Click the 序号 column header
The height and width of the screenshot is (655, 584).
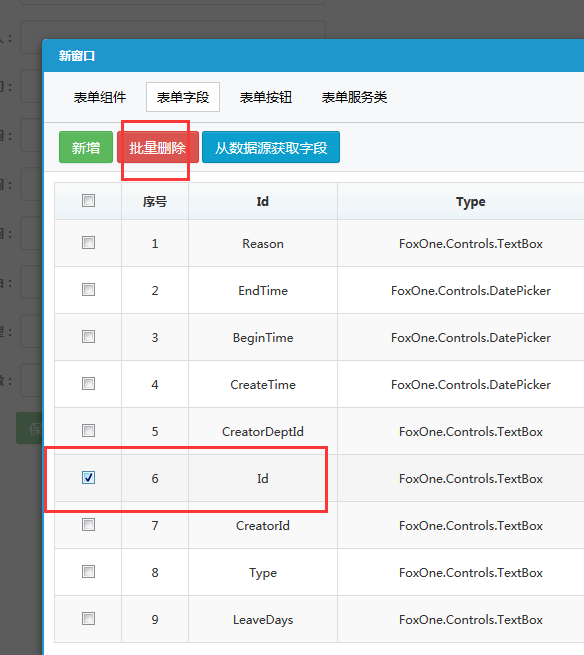point(155,201)
